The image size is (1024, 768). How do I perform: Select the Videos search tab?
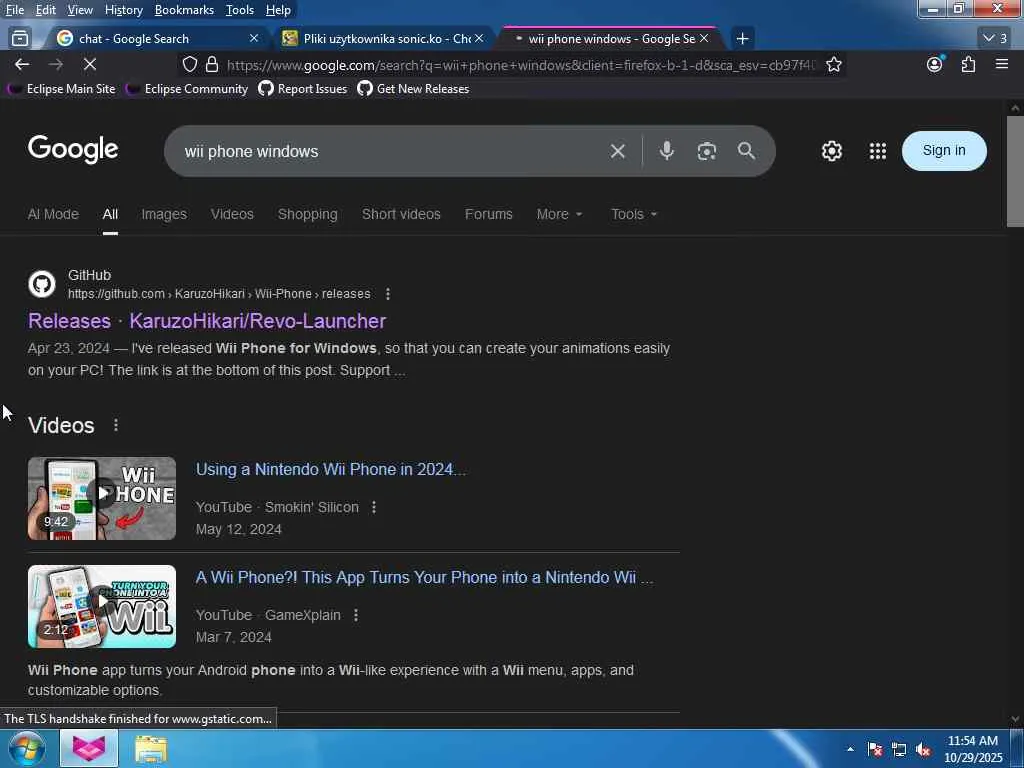(232, 214)
